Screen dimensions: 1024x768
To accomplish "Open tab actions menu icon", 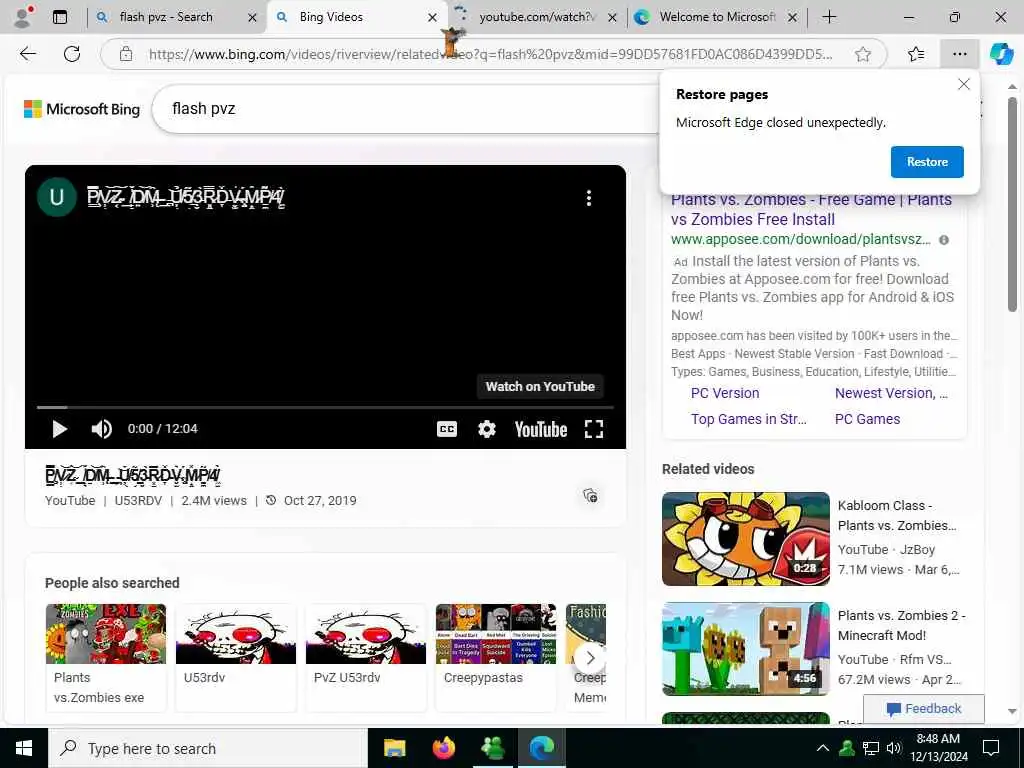I will pos(60,18).
